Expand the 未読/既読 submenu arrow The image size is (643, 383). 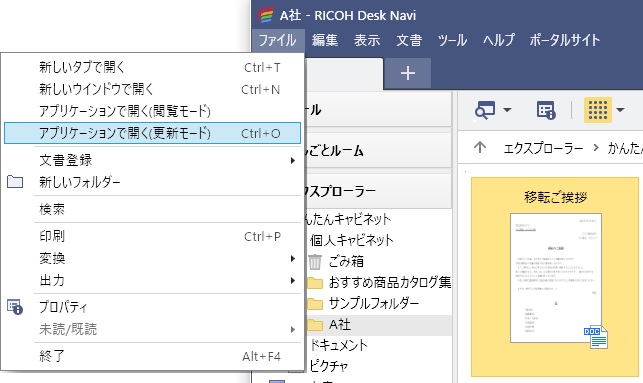[292, 329]
